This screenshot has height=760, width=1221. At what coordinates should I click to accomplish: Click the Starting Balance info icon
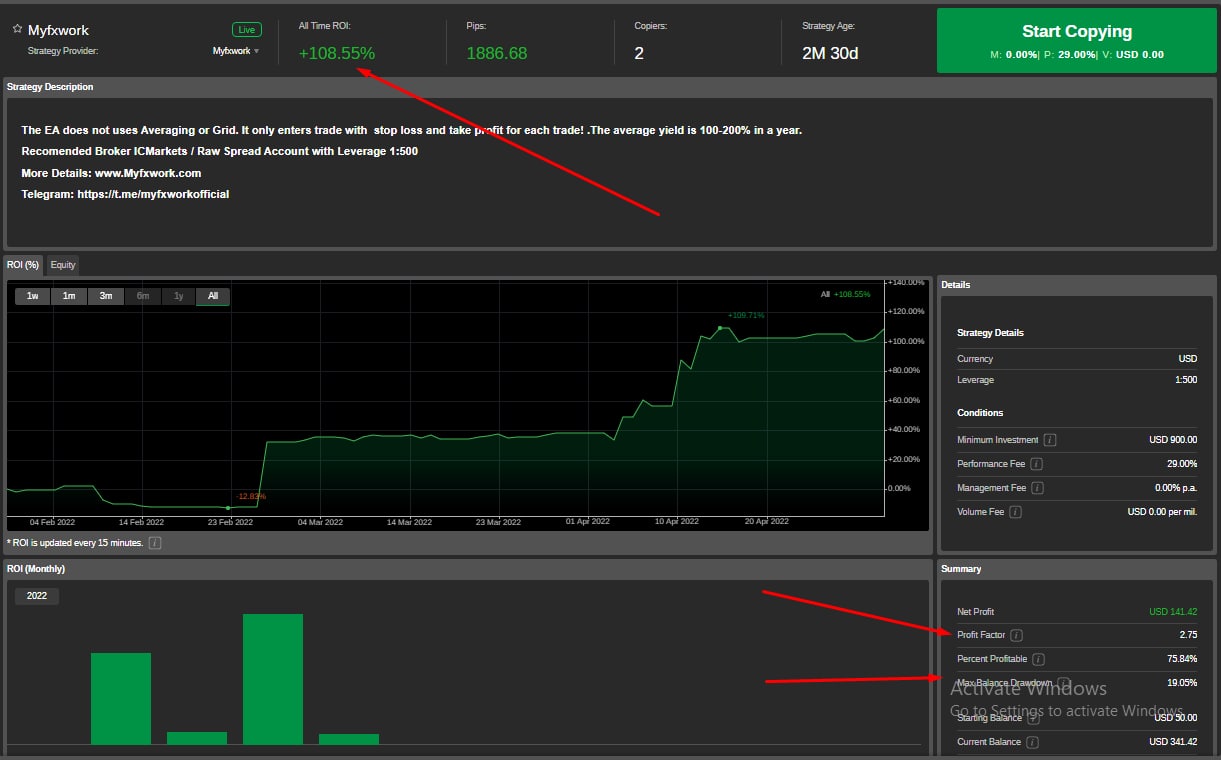coord(1033,718)
